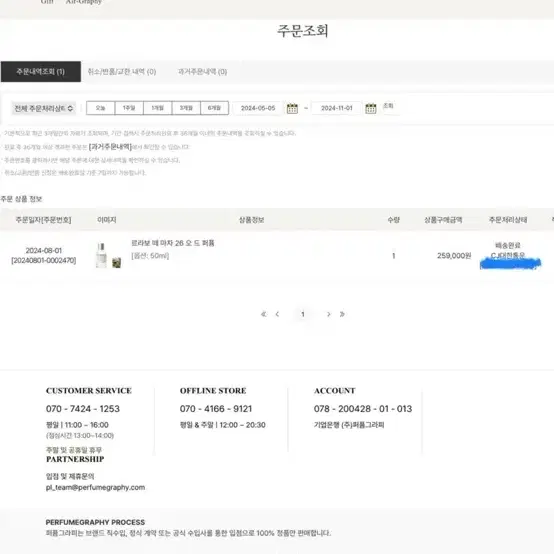Open the end date calendar icon
The height and width of the screenshot is (554, 554).
click(371, 108)
